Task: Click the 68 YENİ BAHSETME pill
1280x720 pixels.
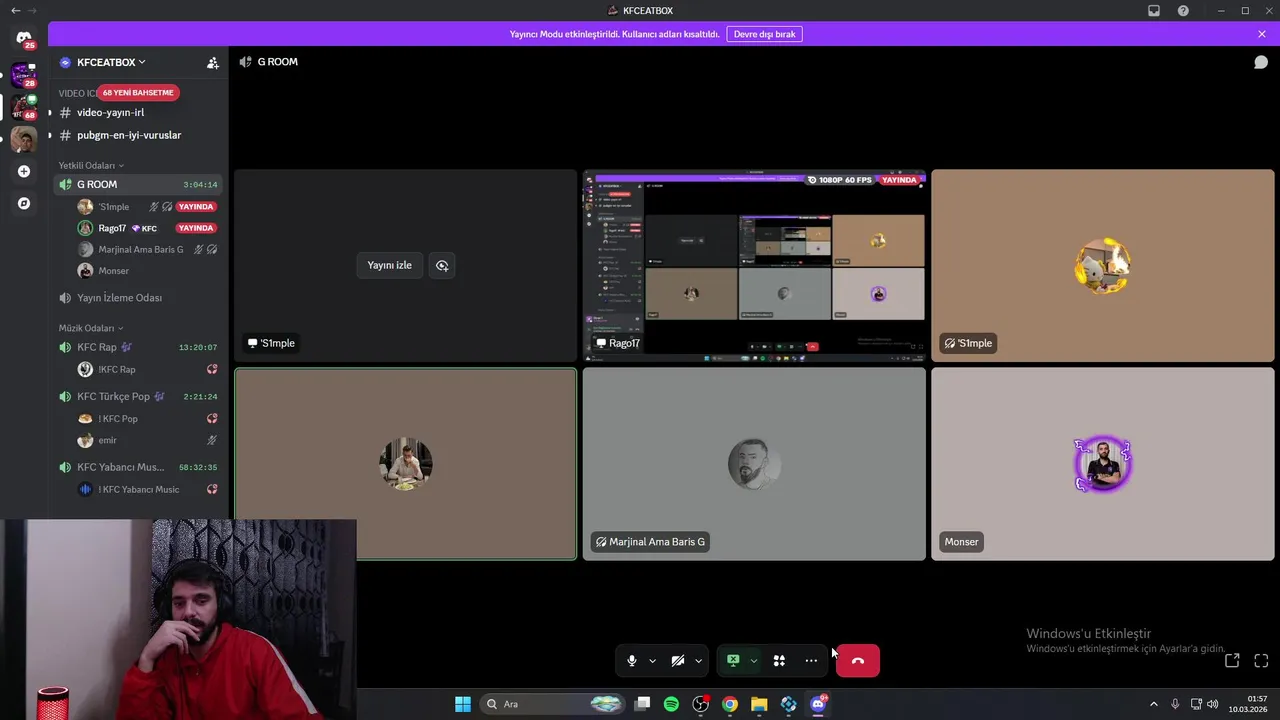Action: pos(138,92)
